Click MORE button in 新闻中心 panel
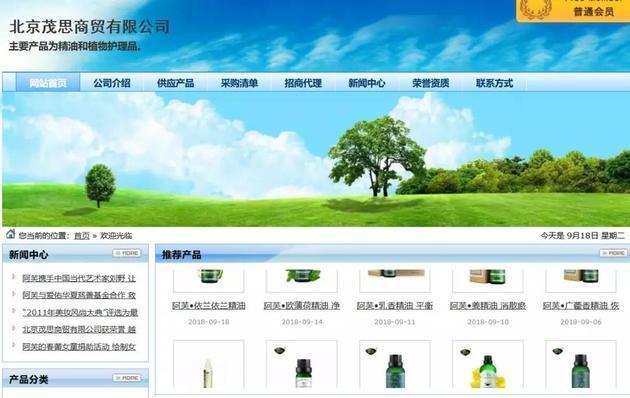This screenshot has height=398, width=630. pyautogui.click(x=127, y=253)
